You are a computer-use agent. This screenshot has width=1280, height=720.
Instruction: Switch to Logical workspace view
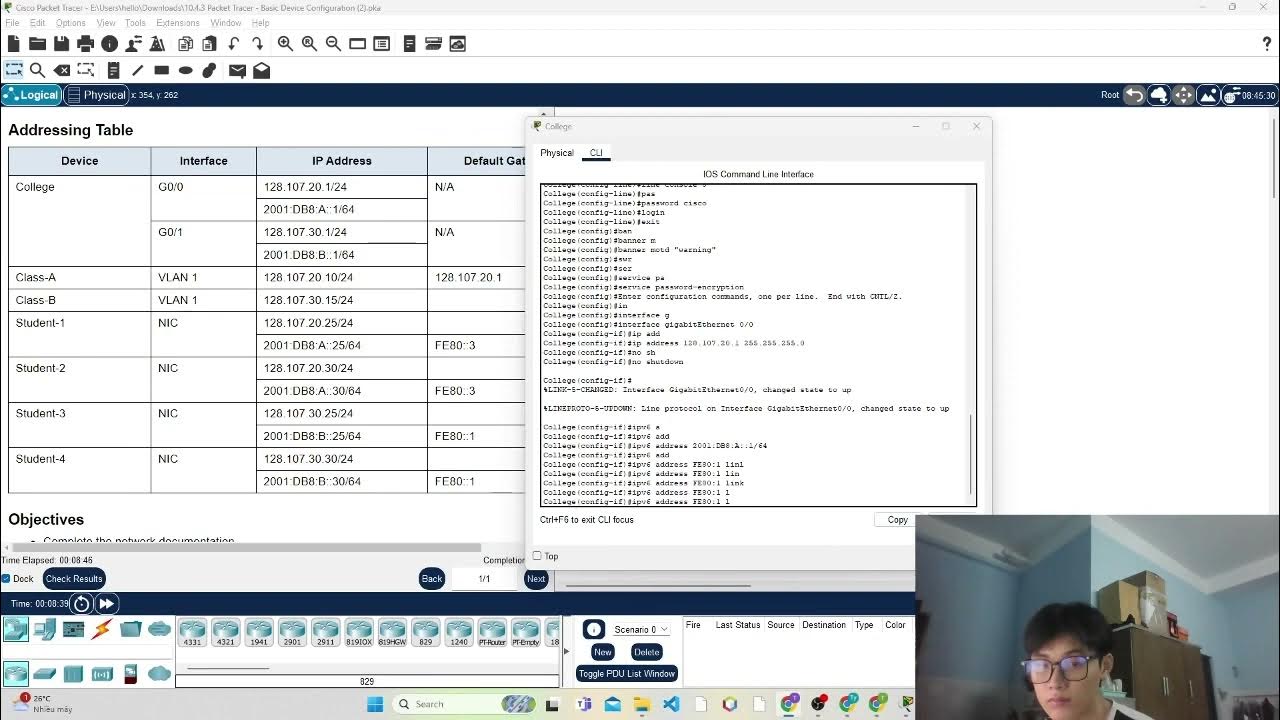(31, 95)
